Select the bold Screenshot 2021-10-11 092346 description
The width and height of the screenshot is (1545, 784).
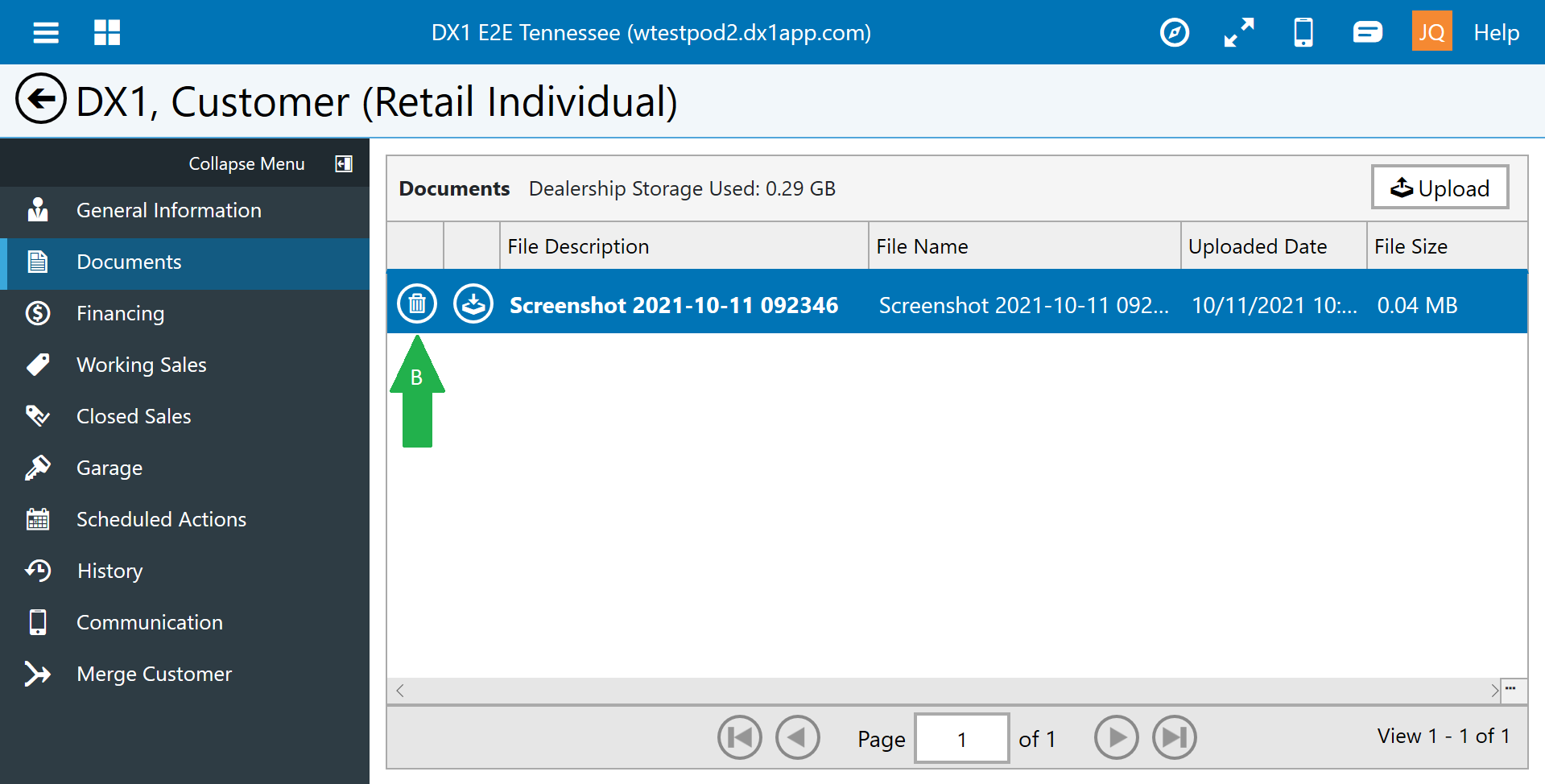674,306
